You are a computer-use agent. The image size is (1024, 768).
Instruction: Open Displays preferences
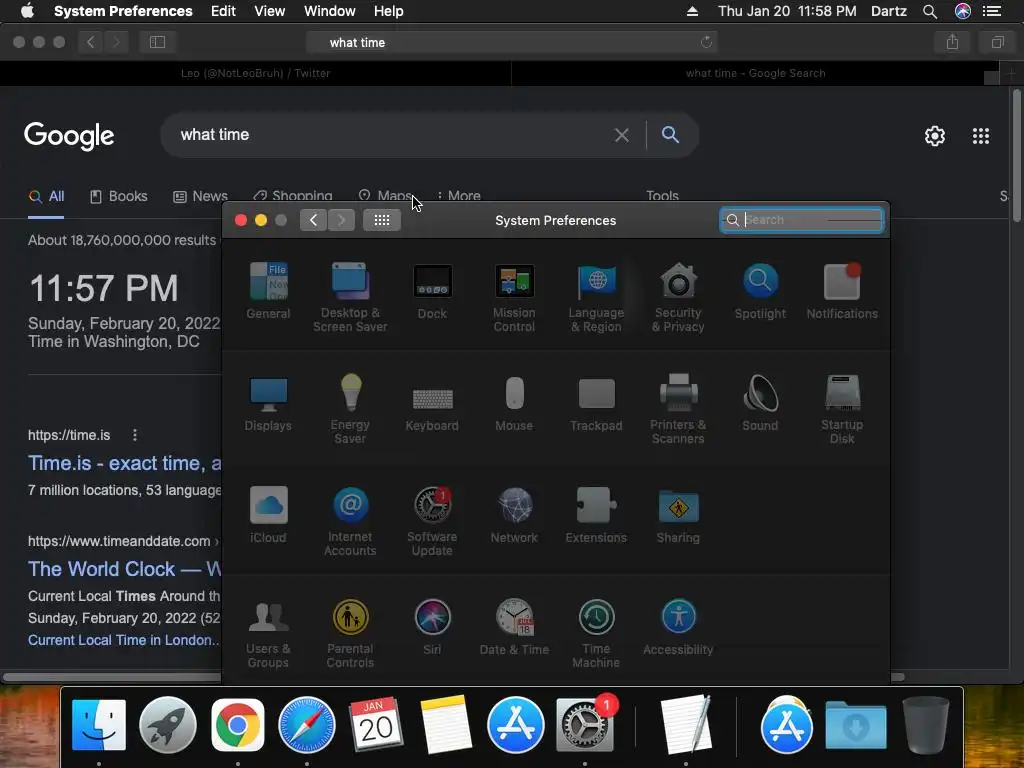tap(268, 403)
